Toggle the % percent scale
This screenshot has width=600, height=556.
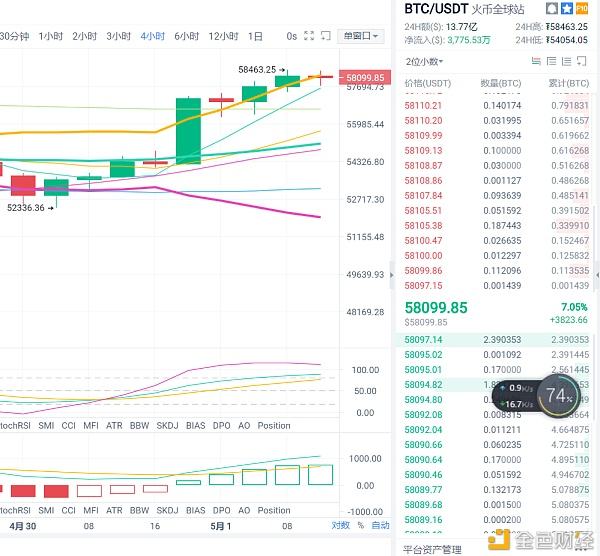point(362,525)
